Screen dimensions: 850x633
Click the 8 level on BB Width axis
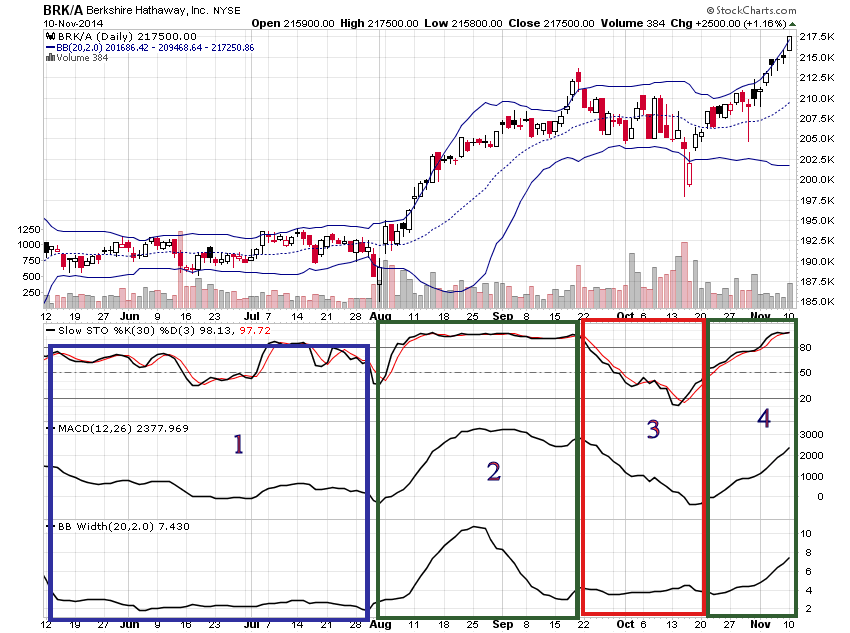click(808, 552)
